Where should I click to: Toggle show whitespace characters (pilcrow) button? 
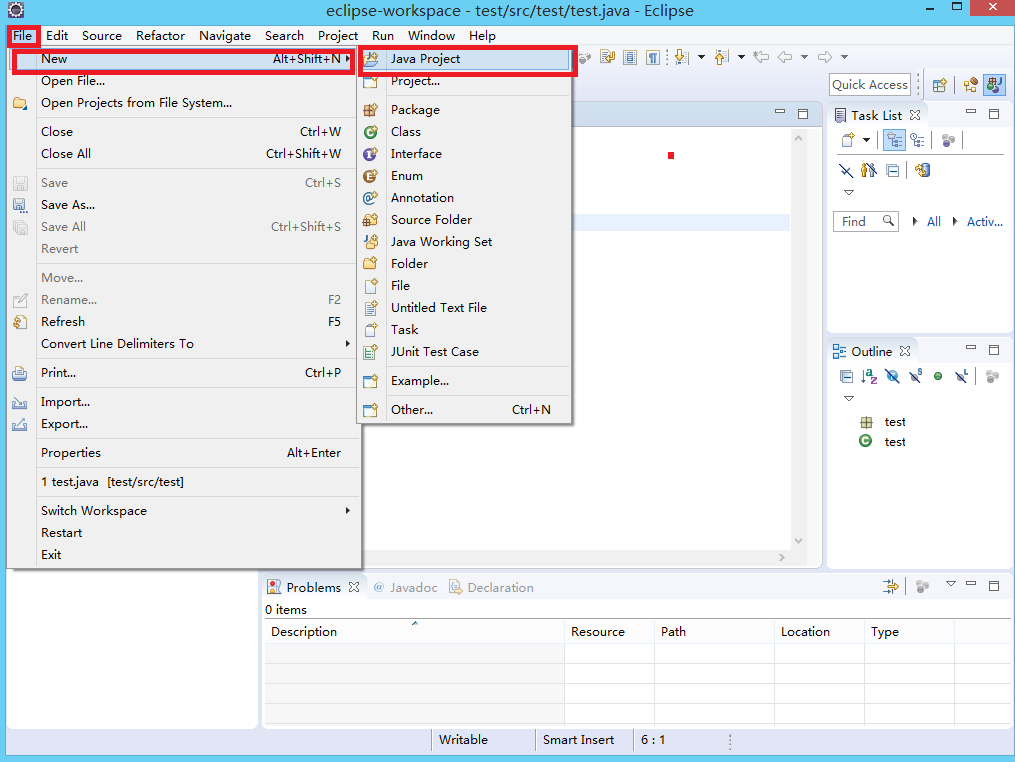(x=653, y=58)
